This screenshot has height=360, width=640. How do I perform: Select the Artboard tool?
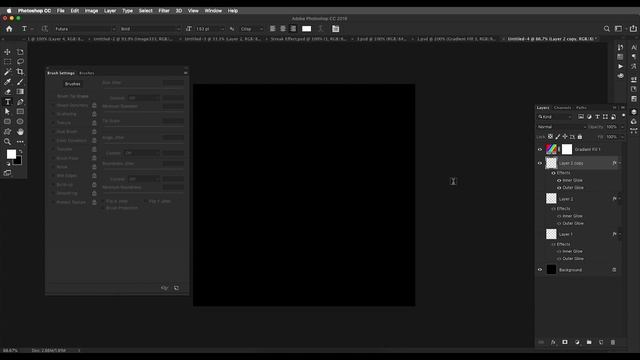pyautogui.click(x=20, y=52)
